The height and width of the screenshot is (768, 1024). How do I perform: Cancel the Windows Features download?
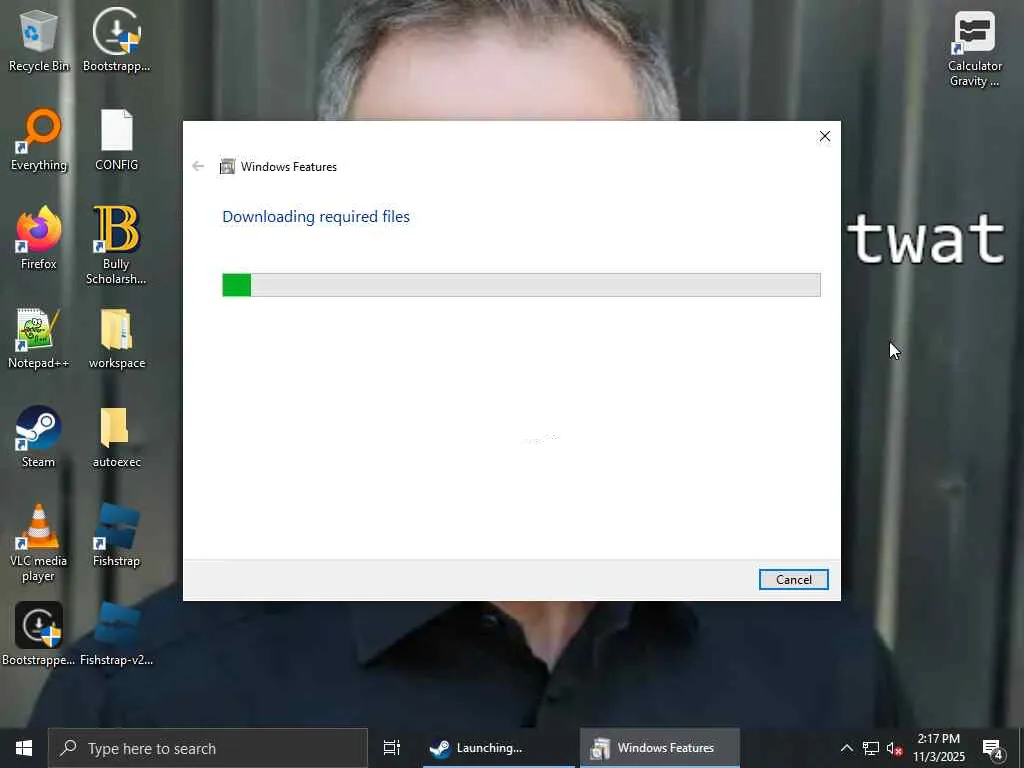(x=793, y=579)
